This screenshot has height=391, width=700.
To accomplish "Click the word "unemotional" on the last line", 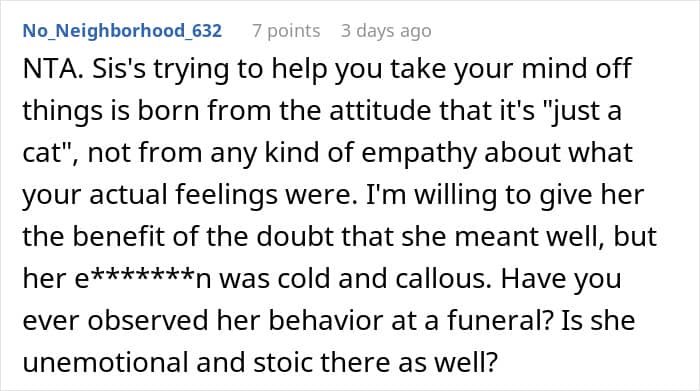I will point(105,362).
